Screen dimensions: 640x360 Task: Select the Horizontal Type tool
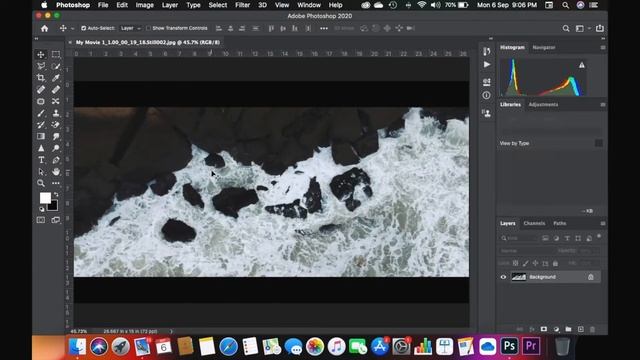tap(41, 160)
